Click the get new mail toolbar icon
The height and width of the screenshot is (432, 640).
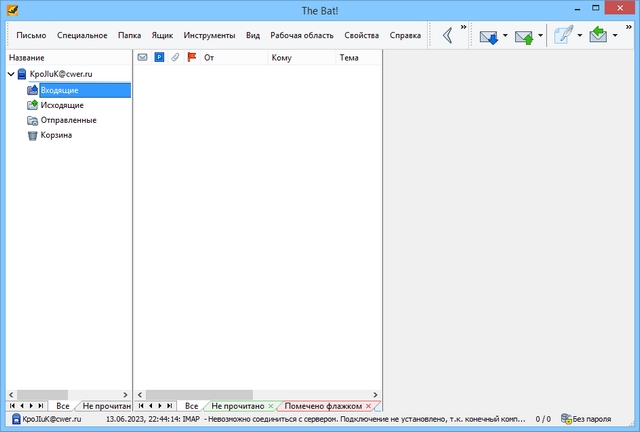(489, 36)
